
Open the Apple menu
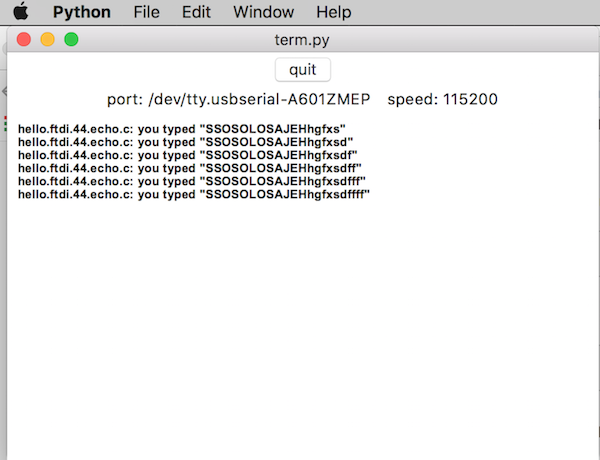pos(21,11)
